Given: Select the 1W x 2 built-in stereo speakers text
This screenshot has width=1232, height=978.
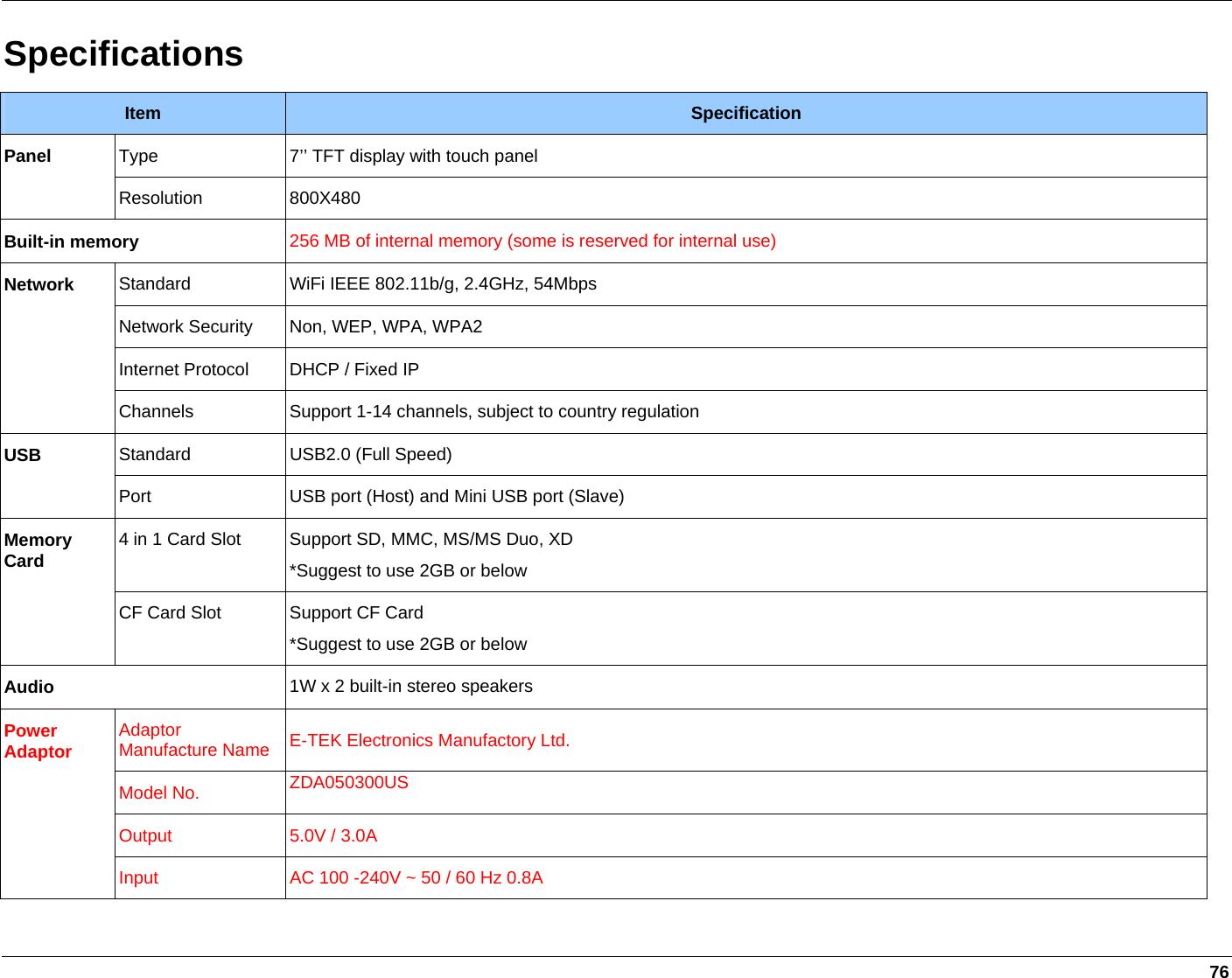Looking at the screenshot, I should pyautogui.click(x=411, y=686).
